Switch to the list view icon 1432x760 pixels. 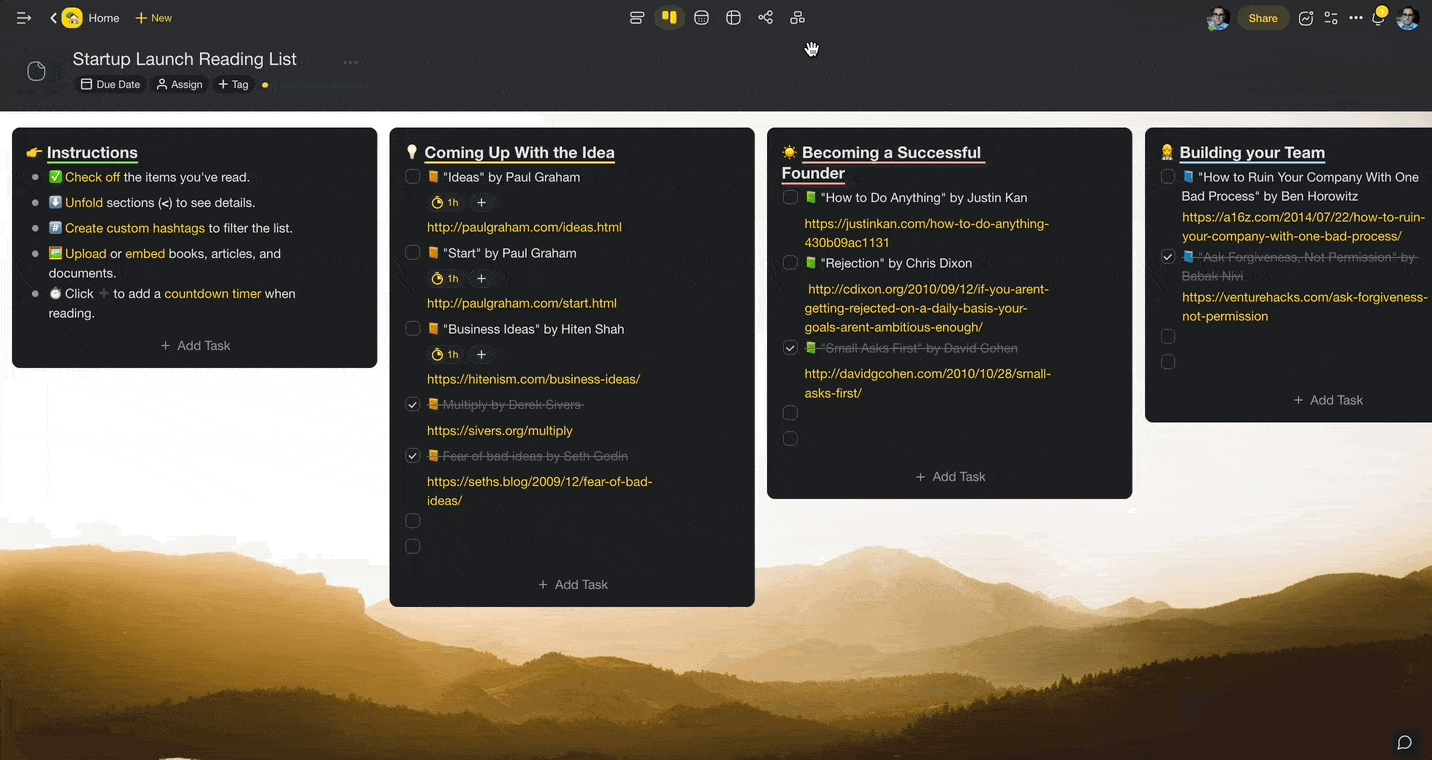tap(637, 17)
